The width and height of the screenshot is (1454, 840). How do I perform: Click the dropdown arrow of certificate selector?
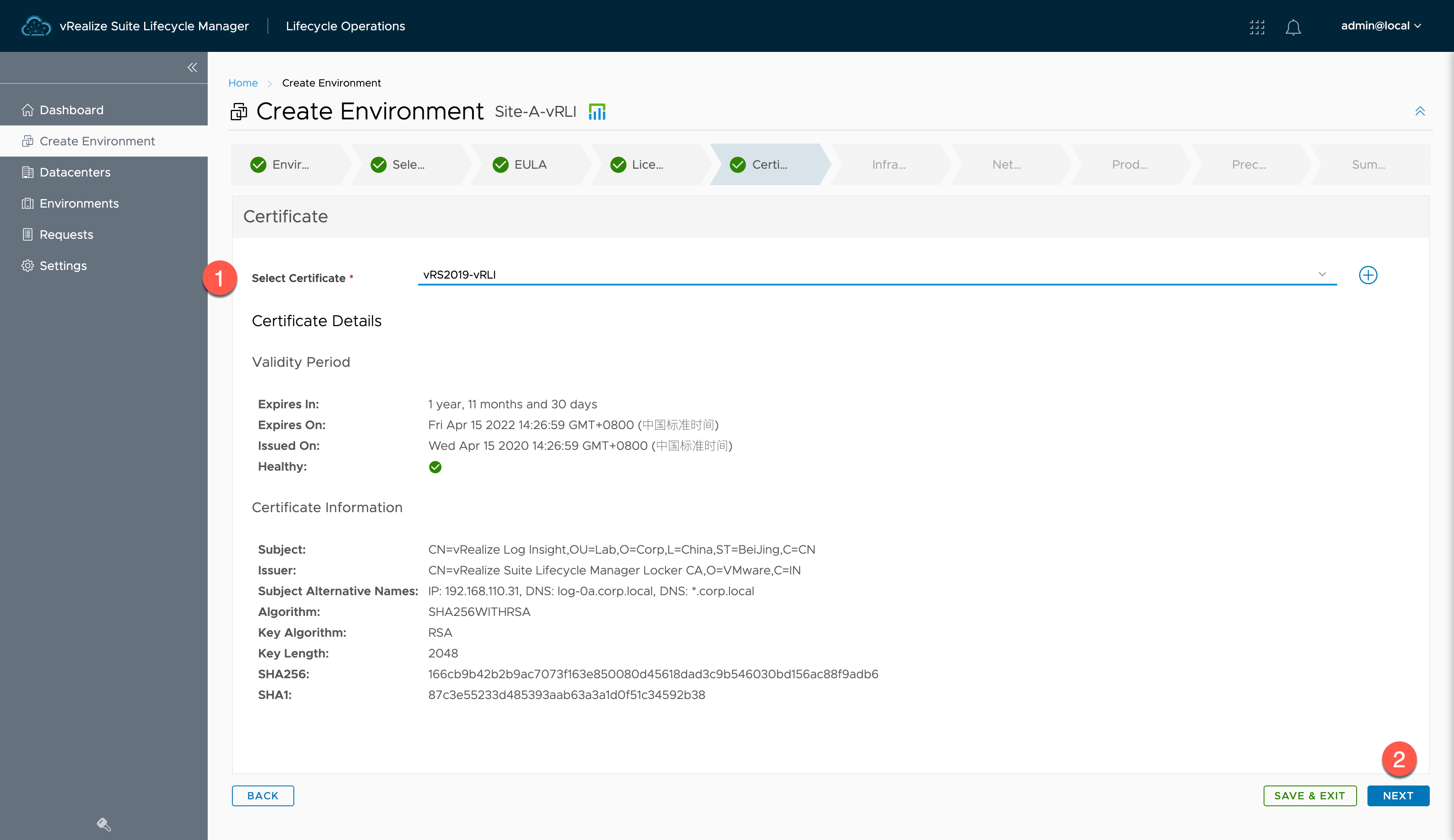pyautogui.click(x=1322, y=274)
